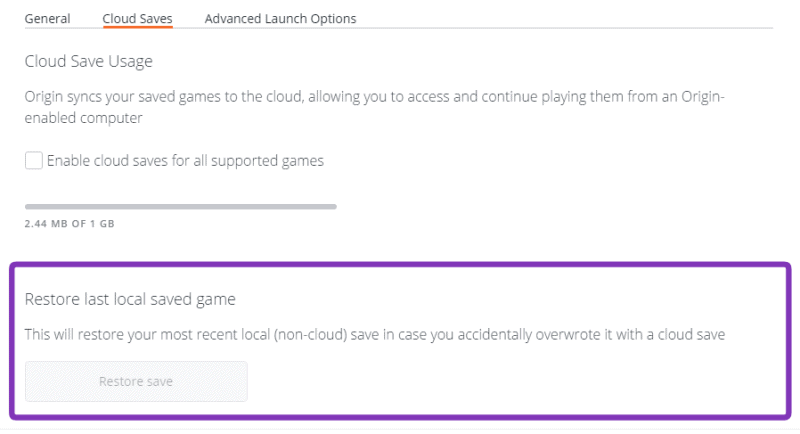
Task: Select the Cloud Saves tab
Action: click(137, 18)
